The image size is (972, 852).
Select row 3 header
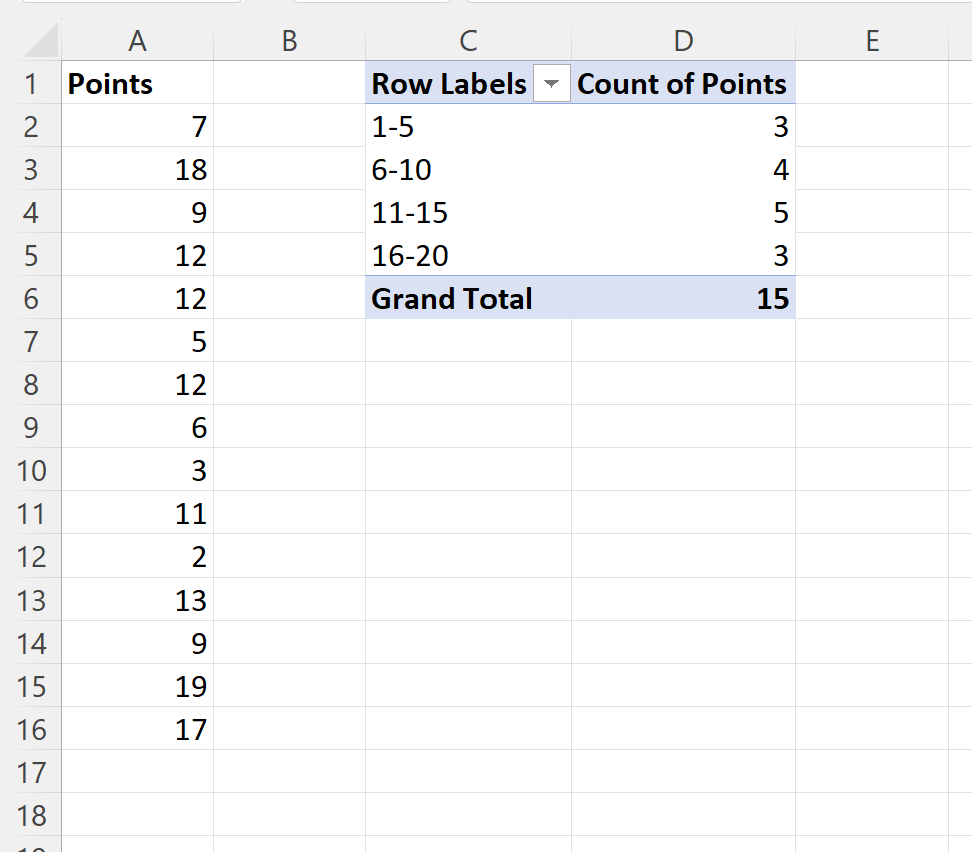31,169
